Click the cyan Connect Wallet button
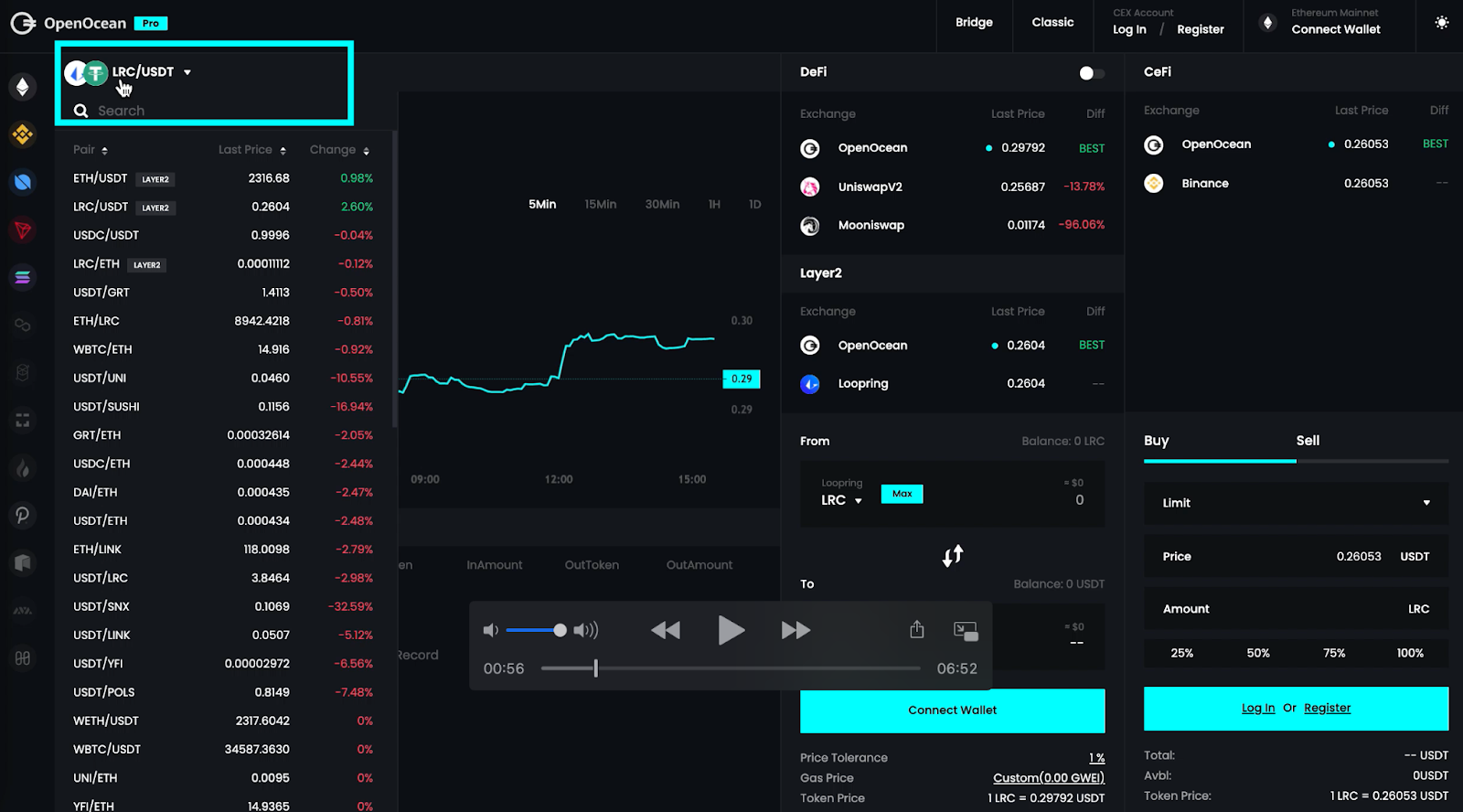The height and width of the screenshot is (812, 1463). (x=952, y=710)
